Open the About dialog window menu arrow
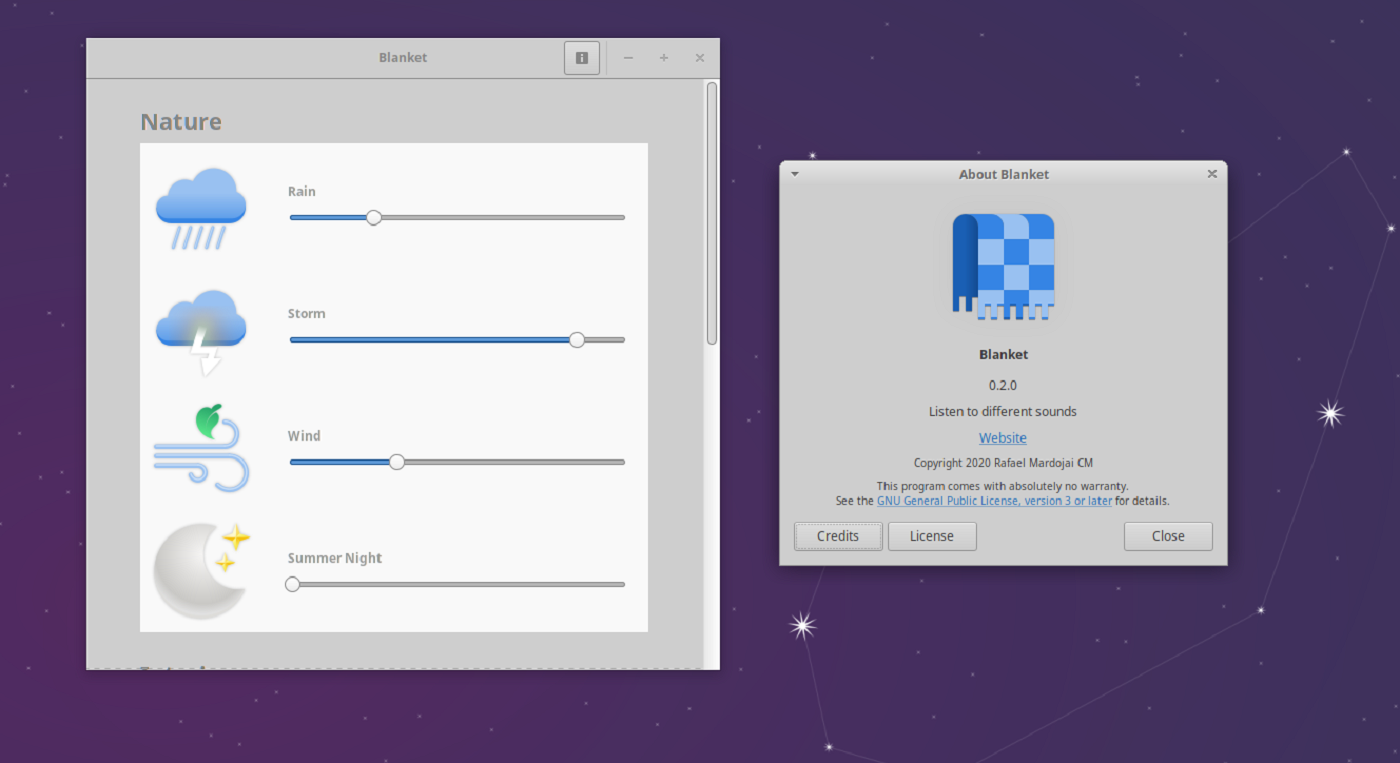 (x=795, y=174)
